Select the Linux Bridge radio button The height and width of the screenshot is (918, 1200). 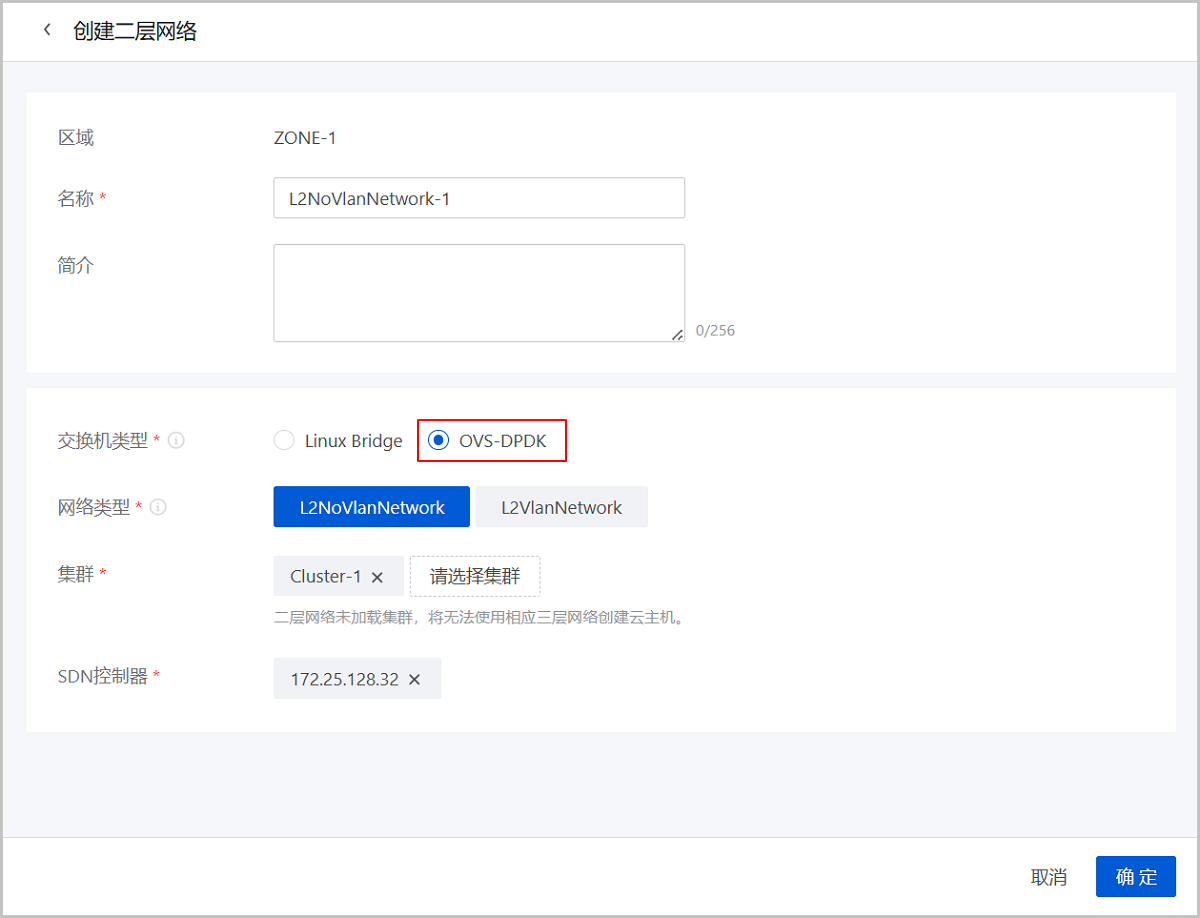284,440
